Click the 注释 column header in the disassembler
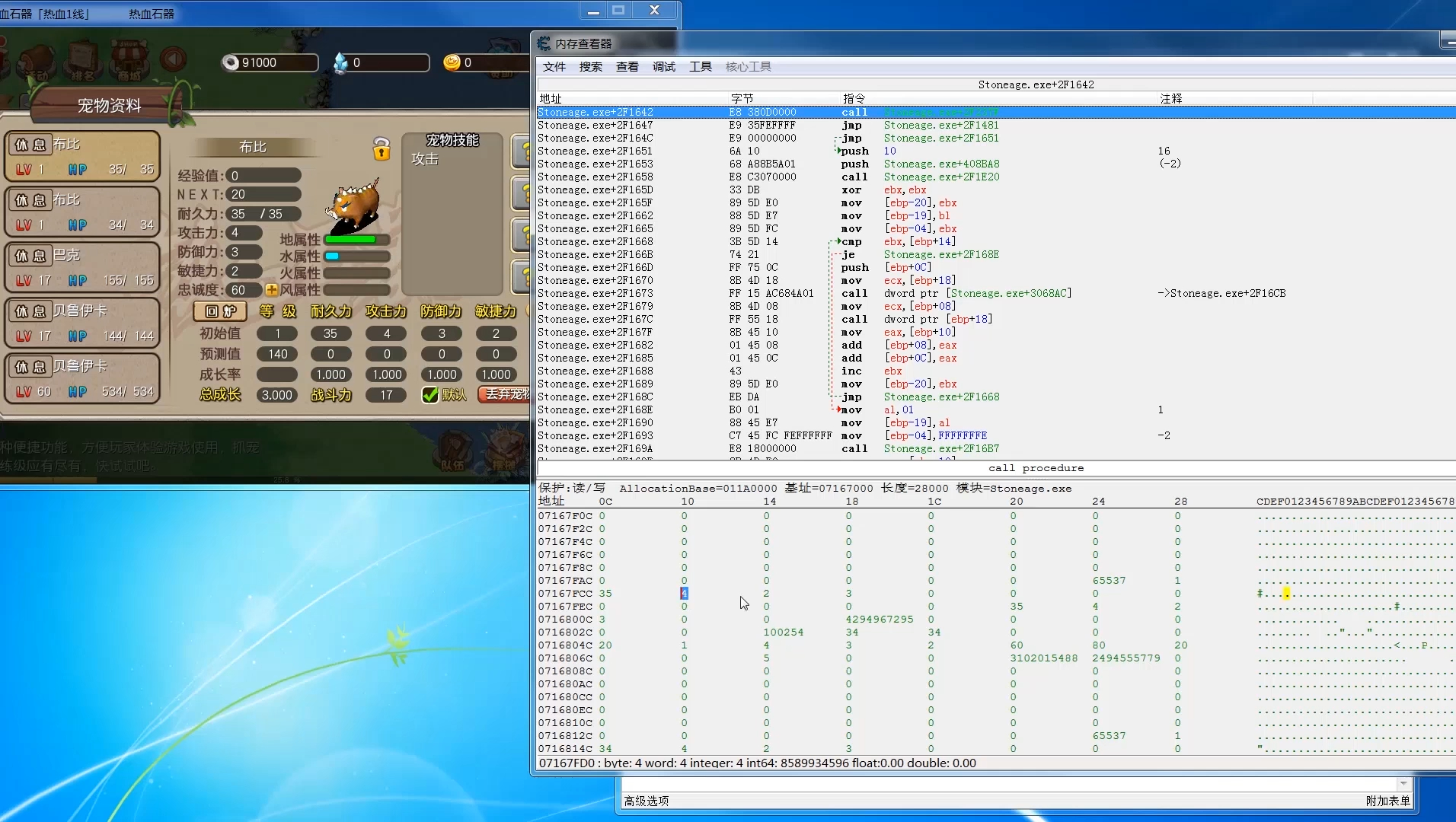The width and height of the screenshot is (1456, 822). point(1171,98)
